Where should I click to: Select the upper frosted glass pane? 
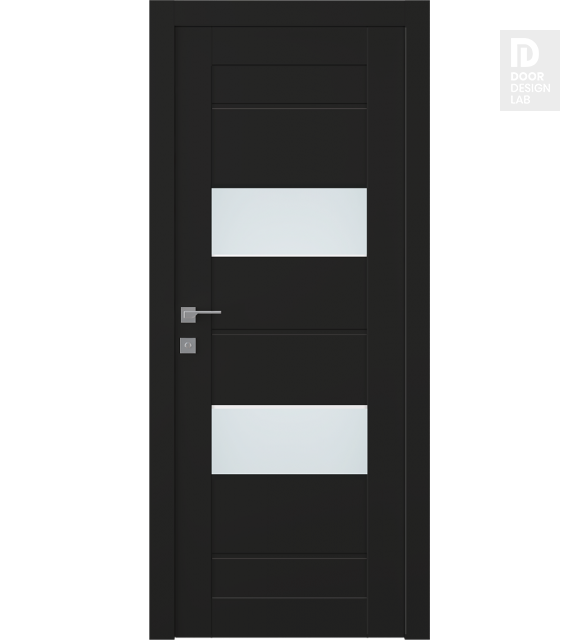tap(289, 222)
